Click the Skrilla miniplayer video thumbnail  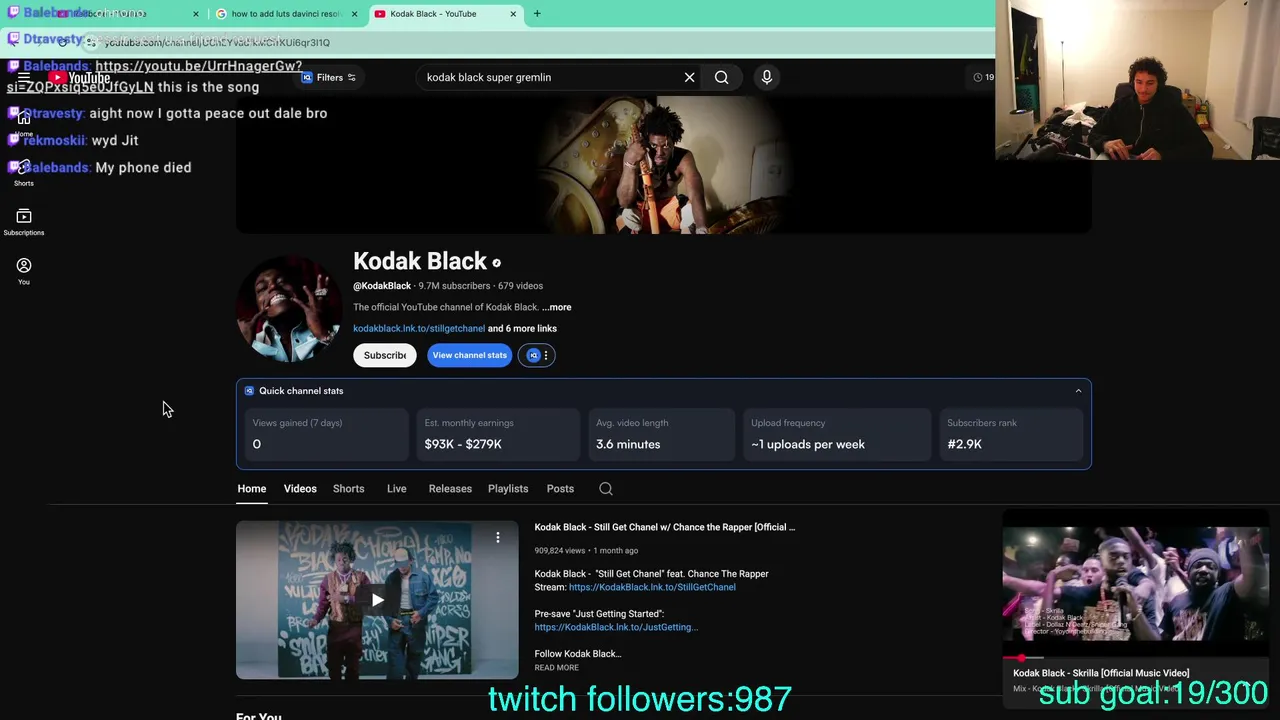tap(1136, 584)
